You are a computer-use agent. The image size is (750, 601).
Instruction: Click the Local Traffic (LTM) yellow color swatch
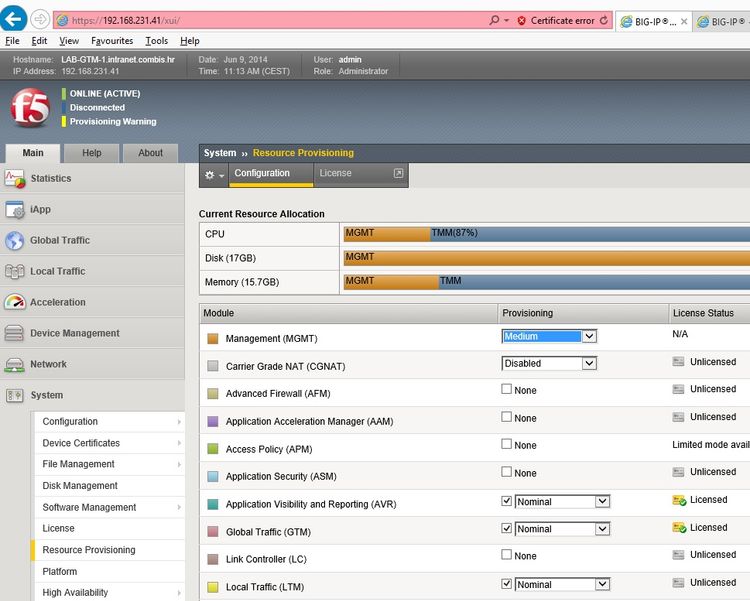[212, 587]
